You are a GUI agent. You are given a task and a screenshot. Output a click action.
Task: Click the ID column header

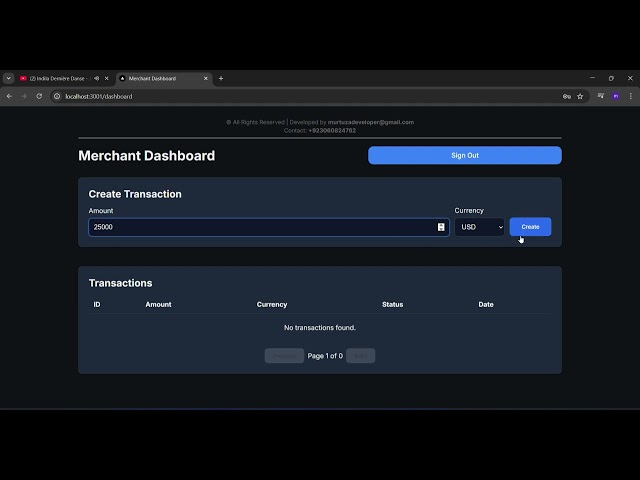97,304
